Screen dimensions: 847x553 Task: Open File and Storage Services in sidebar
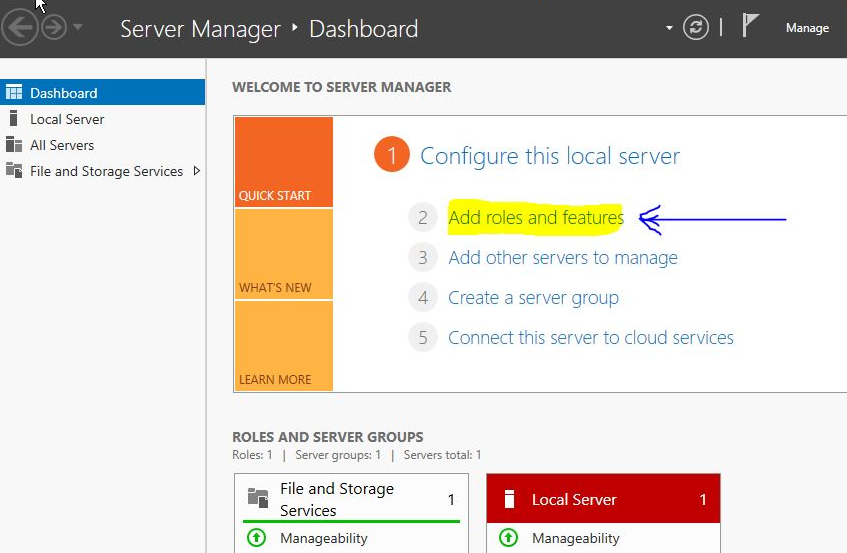[x=103, y=171]
